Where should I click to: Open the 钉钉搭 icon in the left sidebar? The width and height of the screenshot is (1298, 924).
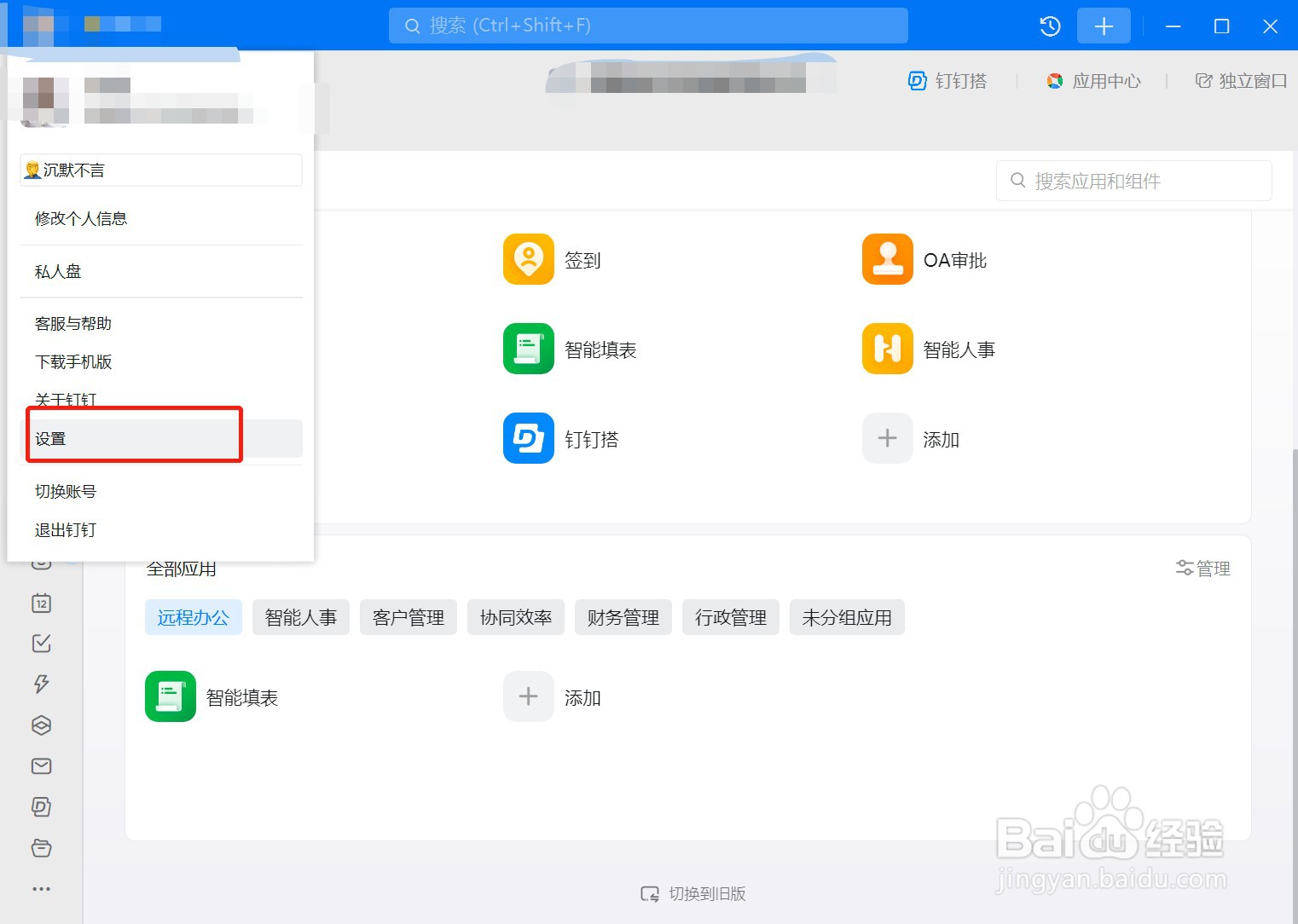pyautogui.click(x=41, y=806)
